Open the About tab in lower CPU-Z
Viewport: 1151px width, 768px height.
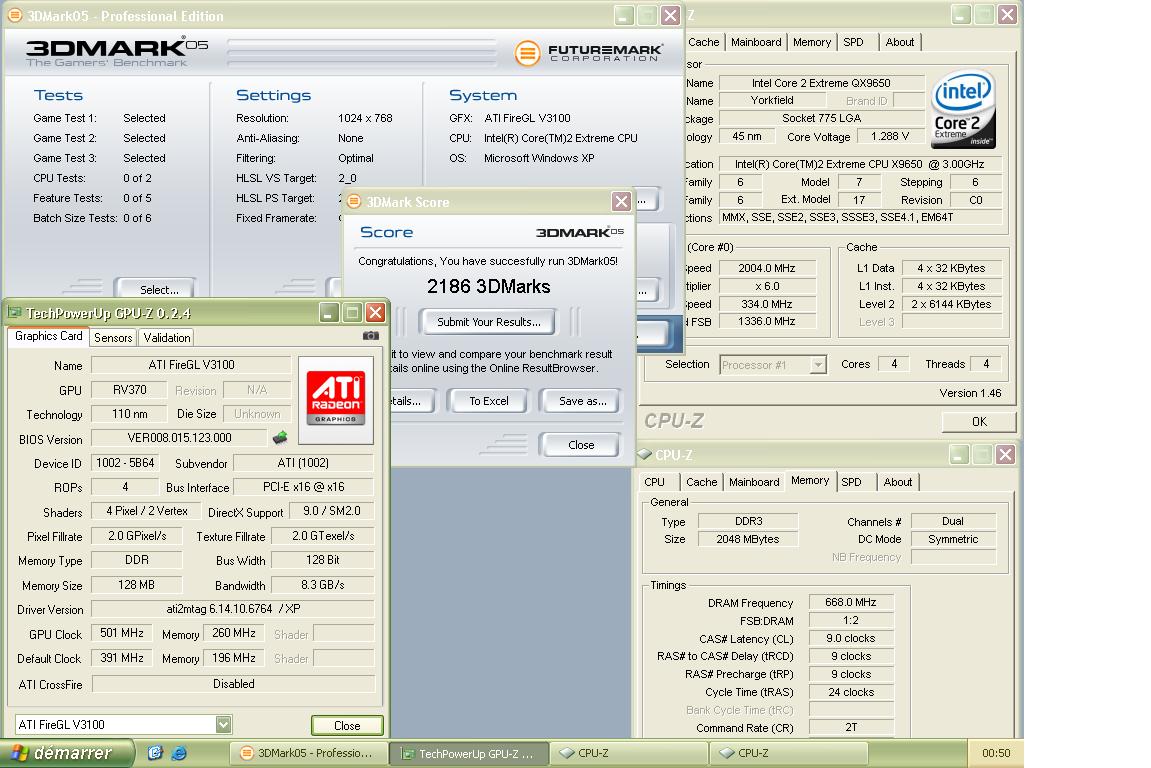coord(898,482)
